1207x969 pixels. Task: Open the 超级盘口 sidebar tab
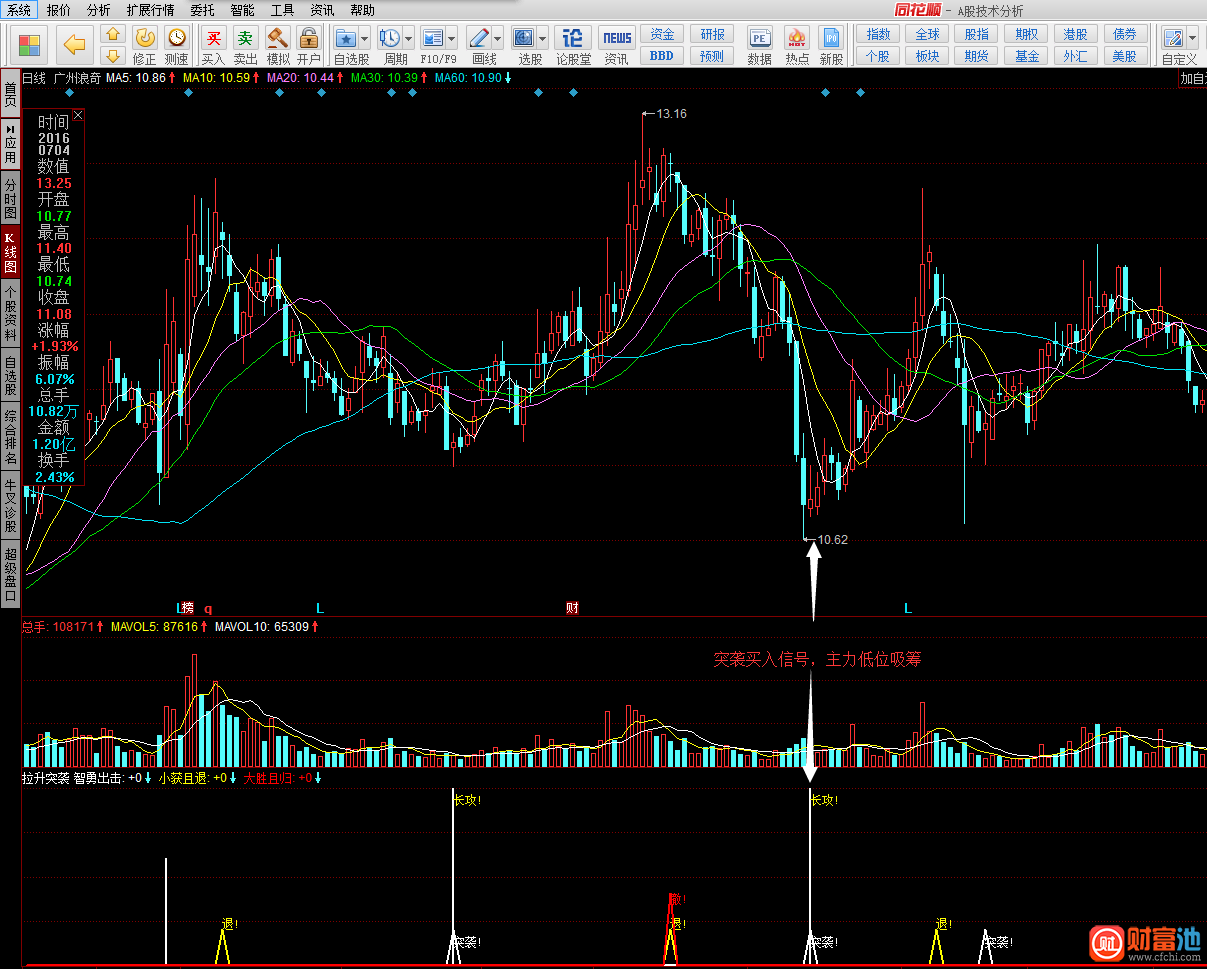point(10,574)
